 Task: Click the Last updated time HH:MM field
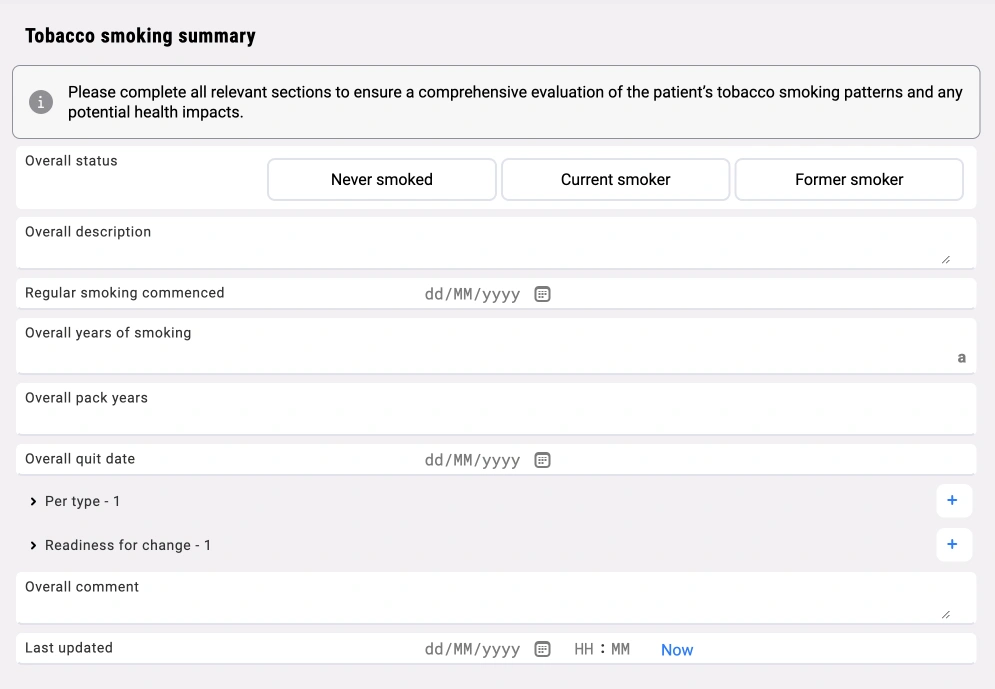tap(602, 649)
